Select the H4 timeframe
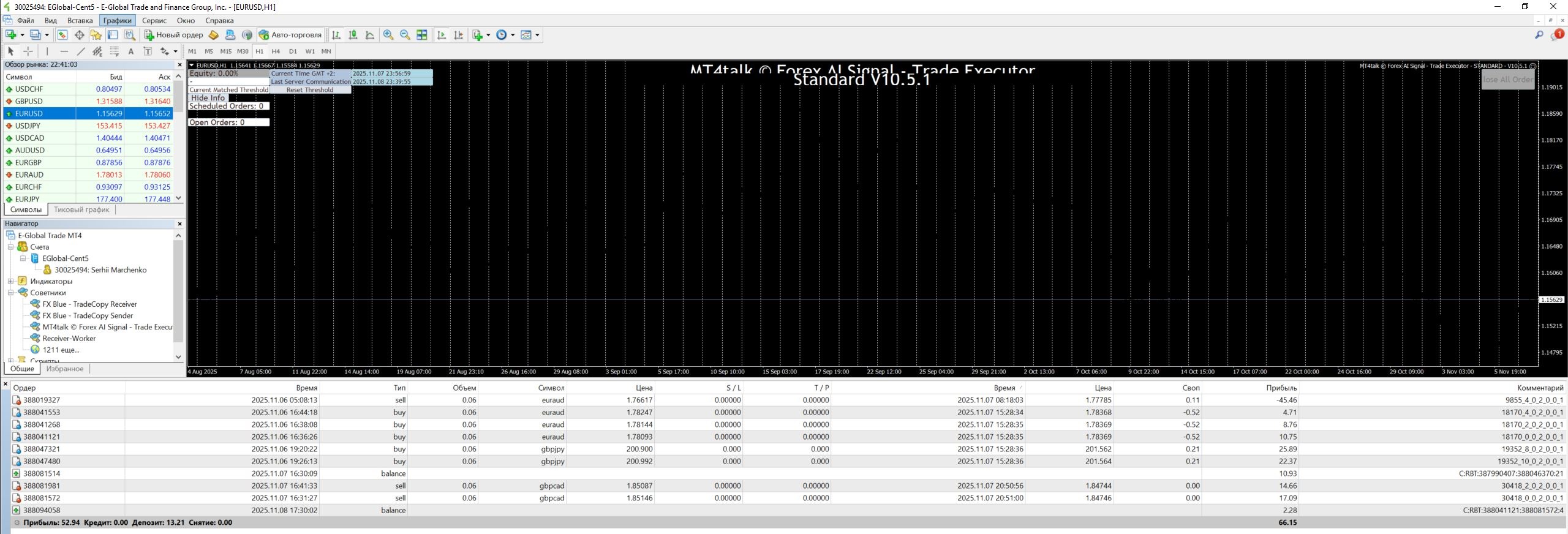 276,51
